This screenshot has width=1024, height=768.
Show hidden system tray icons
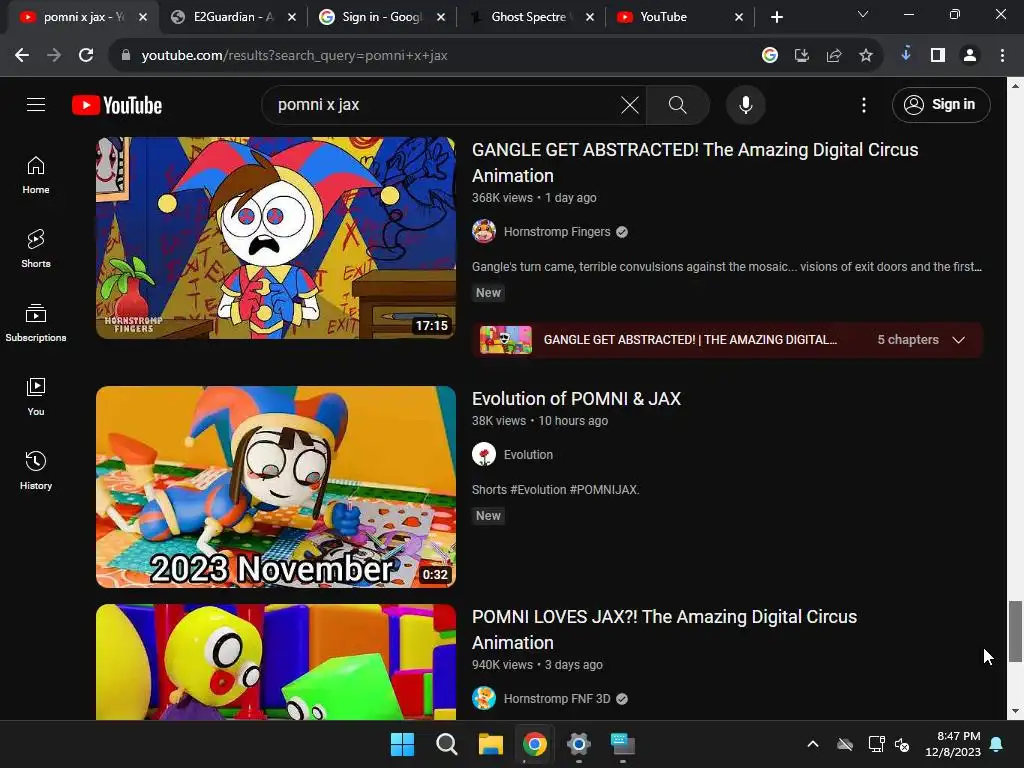pos(812,744)
